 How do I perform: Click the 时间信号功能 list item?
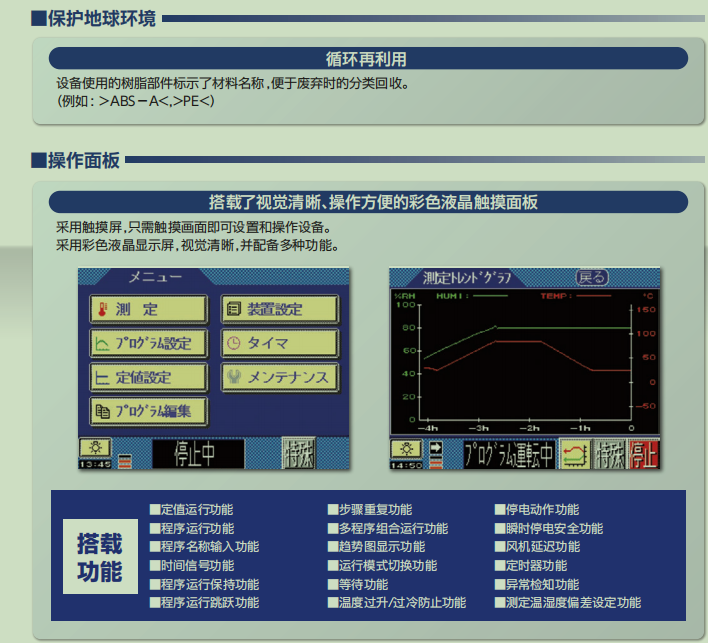point(192,565)
